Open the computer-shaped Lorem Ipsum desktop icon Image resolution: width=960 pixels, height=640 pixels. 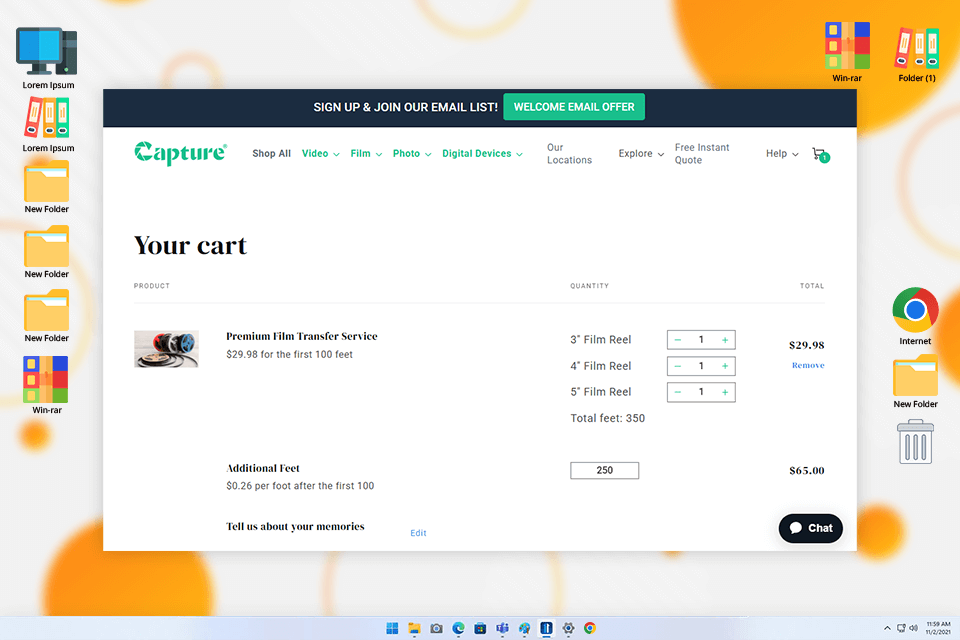click(48, 59)
